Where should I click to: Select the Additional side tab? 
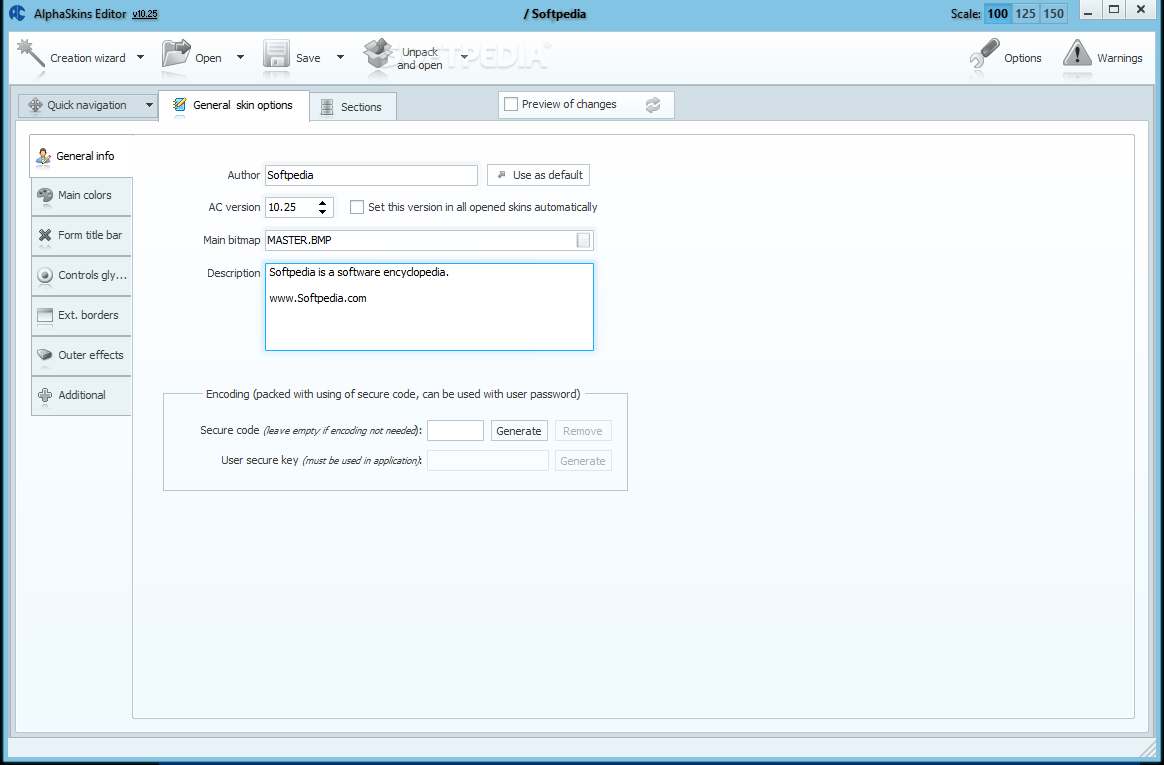(82, 395)
